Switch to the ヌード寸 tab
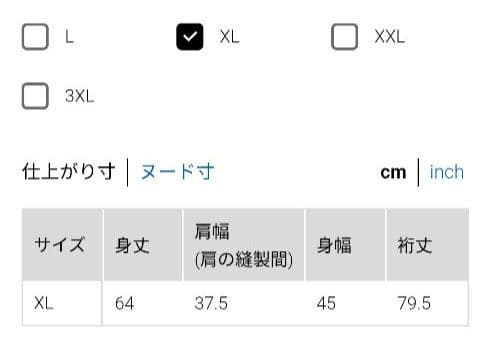Image resolution: width=486 pixels, height=364 pixels. point(177,172)
